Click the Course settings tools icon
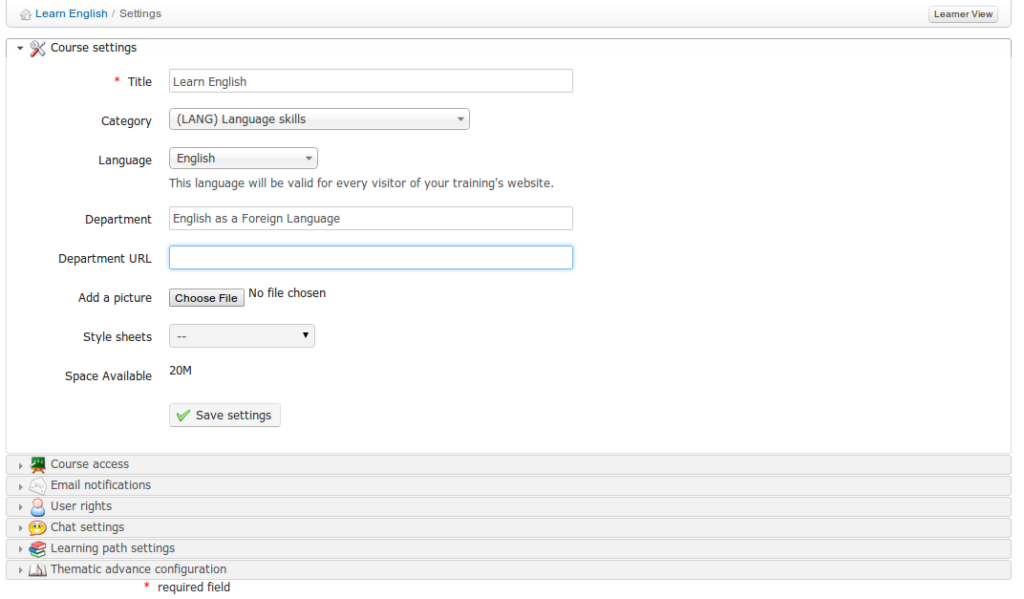Viewport: 1024px width, 599px height. [38, 48]
